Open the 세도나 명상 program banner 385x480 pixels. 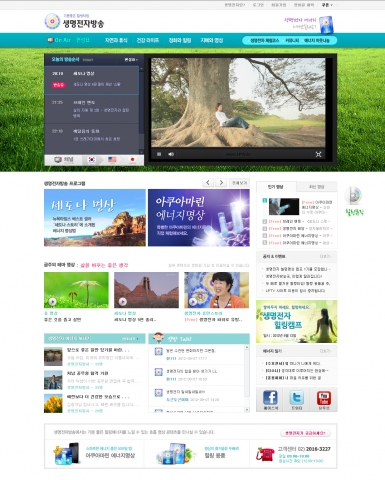pyautogui.click(x=95, y=218)
